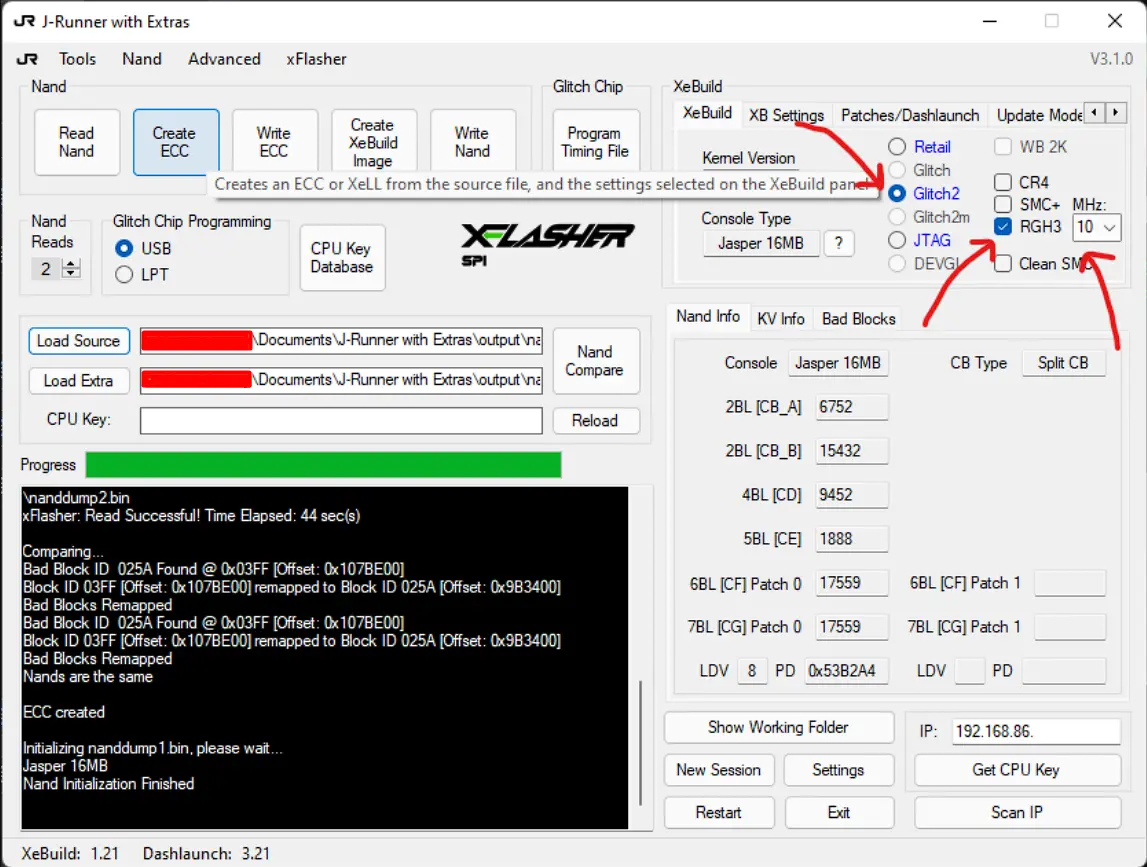Image resolution: width=1147 pixels, height=867 pixels.
Task: Toggle the Clean SMC checkbox
Action: coord(1003,263)
